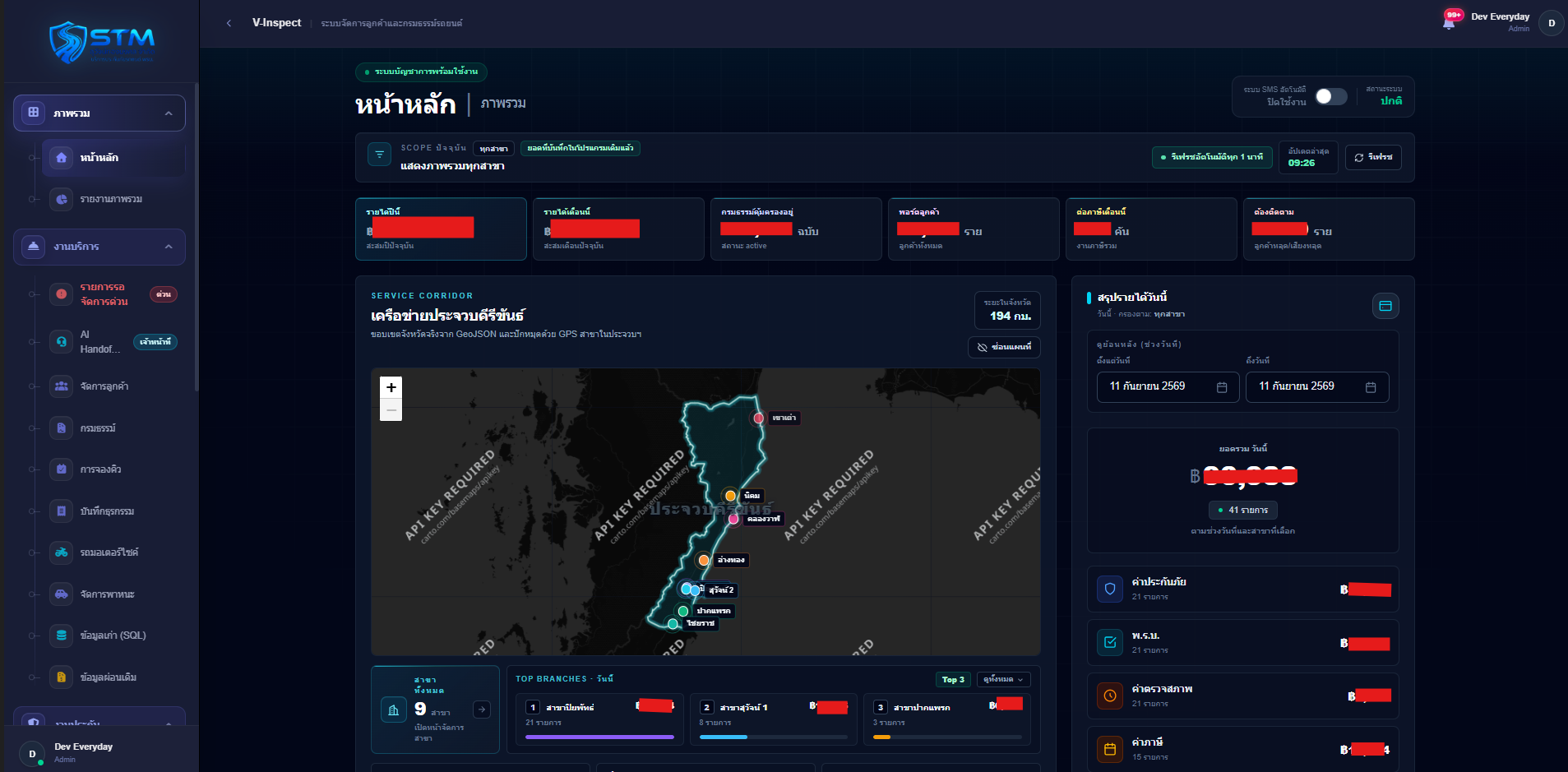1568x772 pixels.
Task: Select the Top 3 button
Action: click(x=953, y=679)
